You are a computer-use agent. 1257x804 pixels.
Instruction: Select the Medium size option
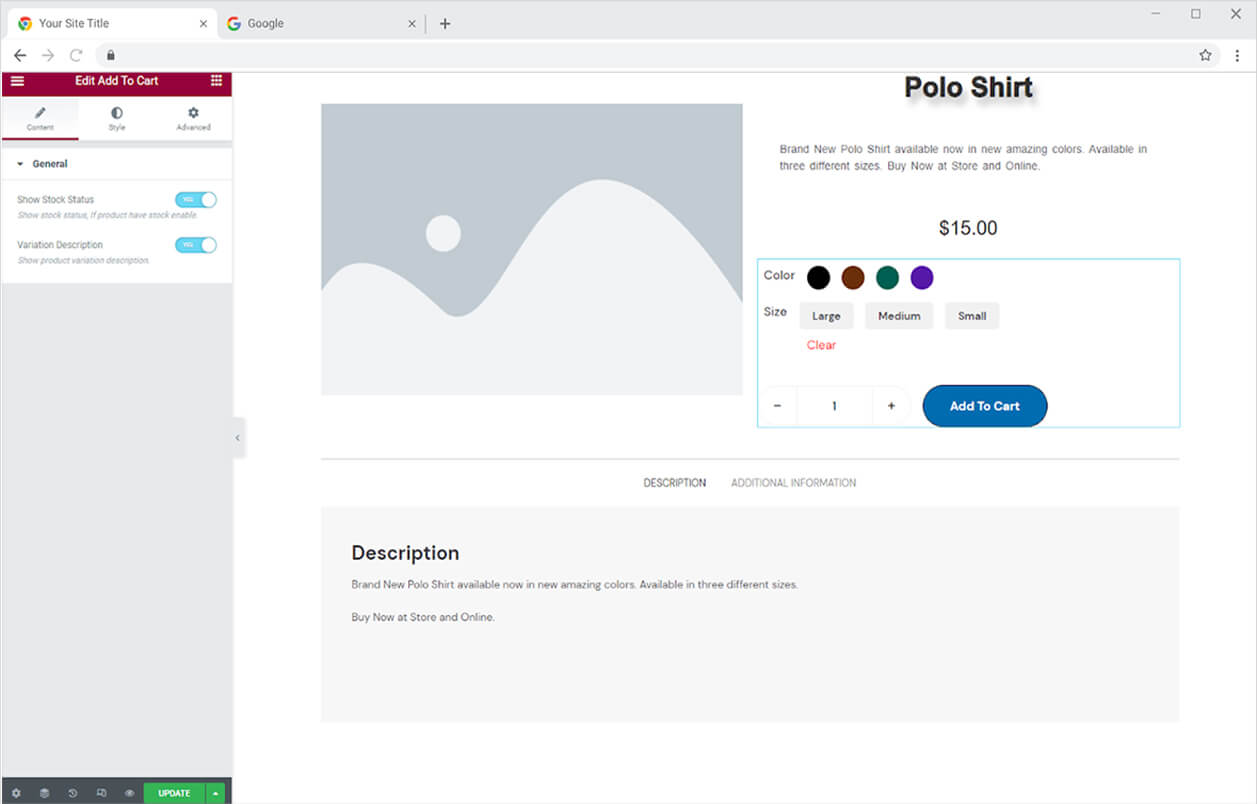click(898, 316)
